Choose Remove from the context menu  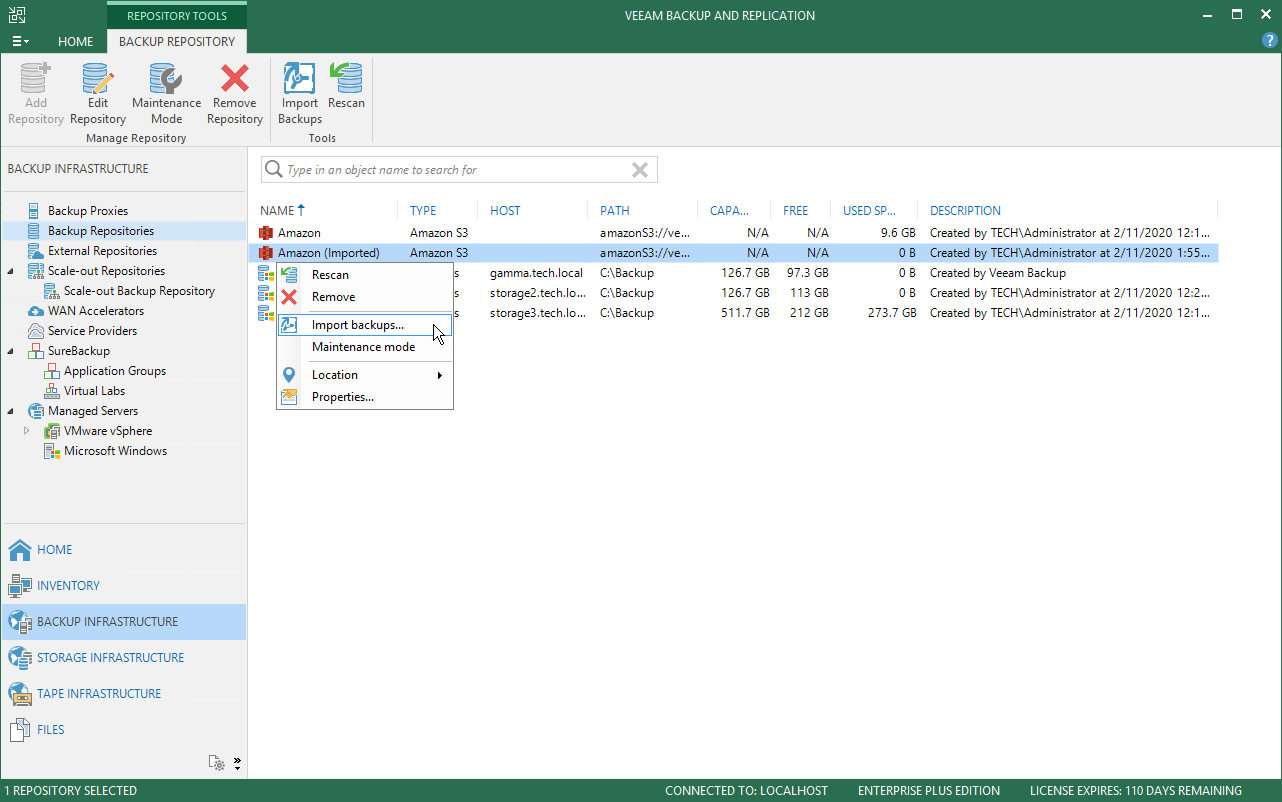[x=365, y=297]
